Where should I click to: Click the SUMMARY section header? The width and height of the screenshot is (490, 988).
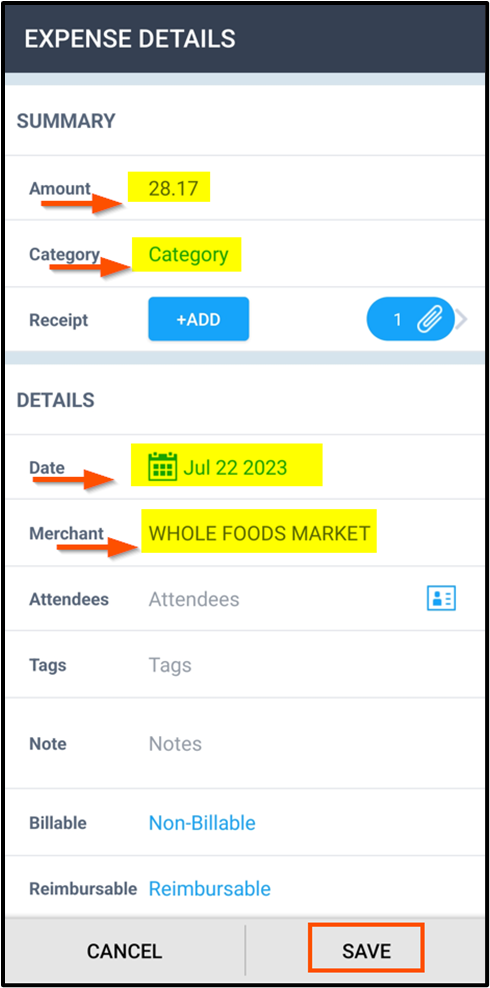(66, 121)
